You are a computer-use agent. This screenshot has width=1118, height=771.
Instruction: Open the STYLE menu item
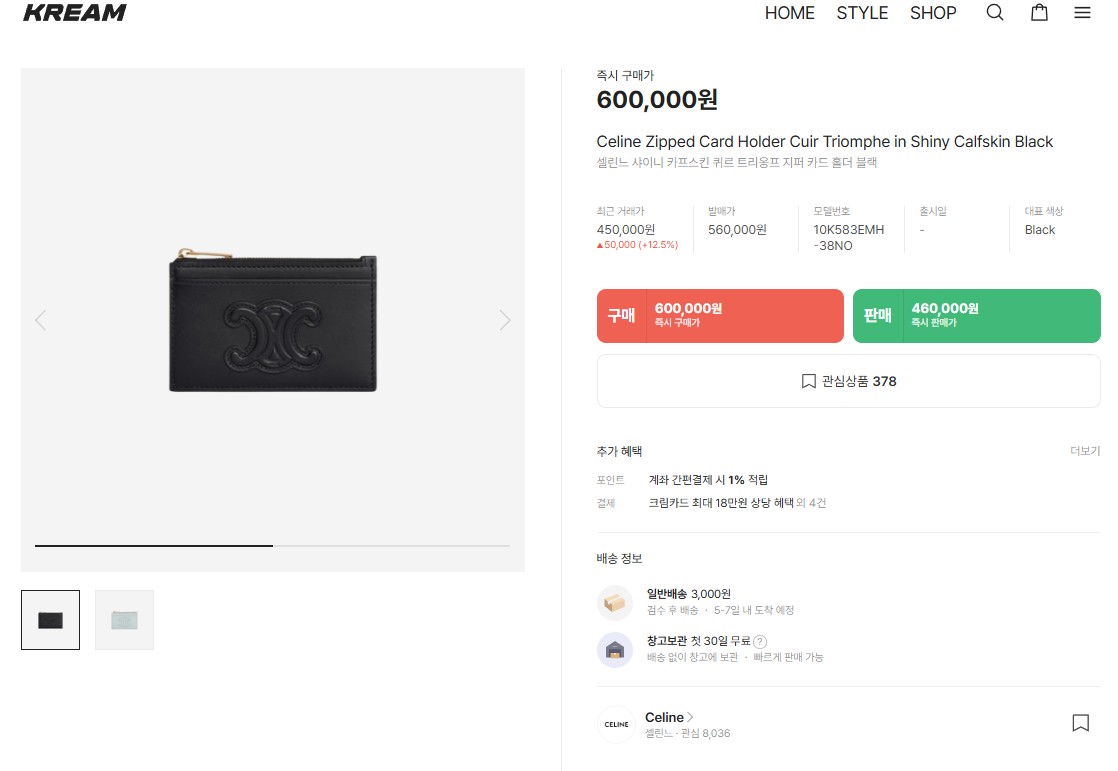862,13
